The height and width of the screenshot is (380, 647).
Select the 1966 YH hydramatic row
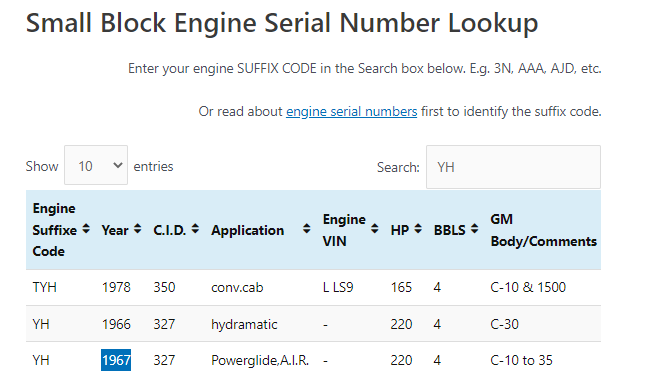313,324
